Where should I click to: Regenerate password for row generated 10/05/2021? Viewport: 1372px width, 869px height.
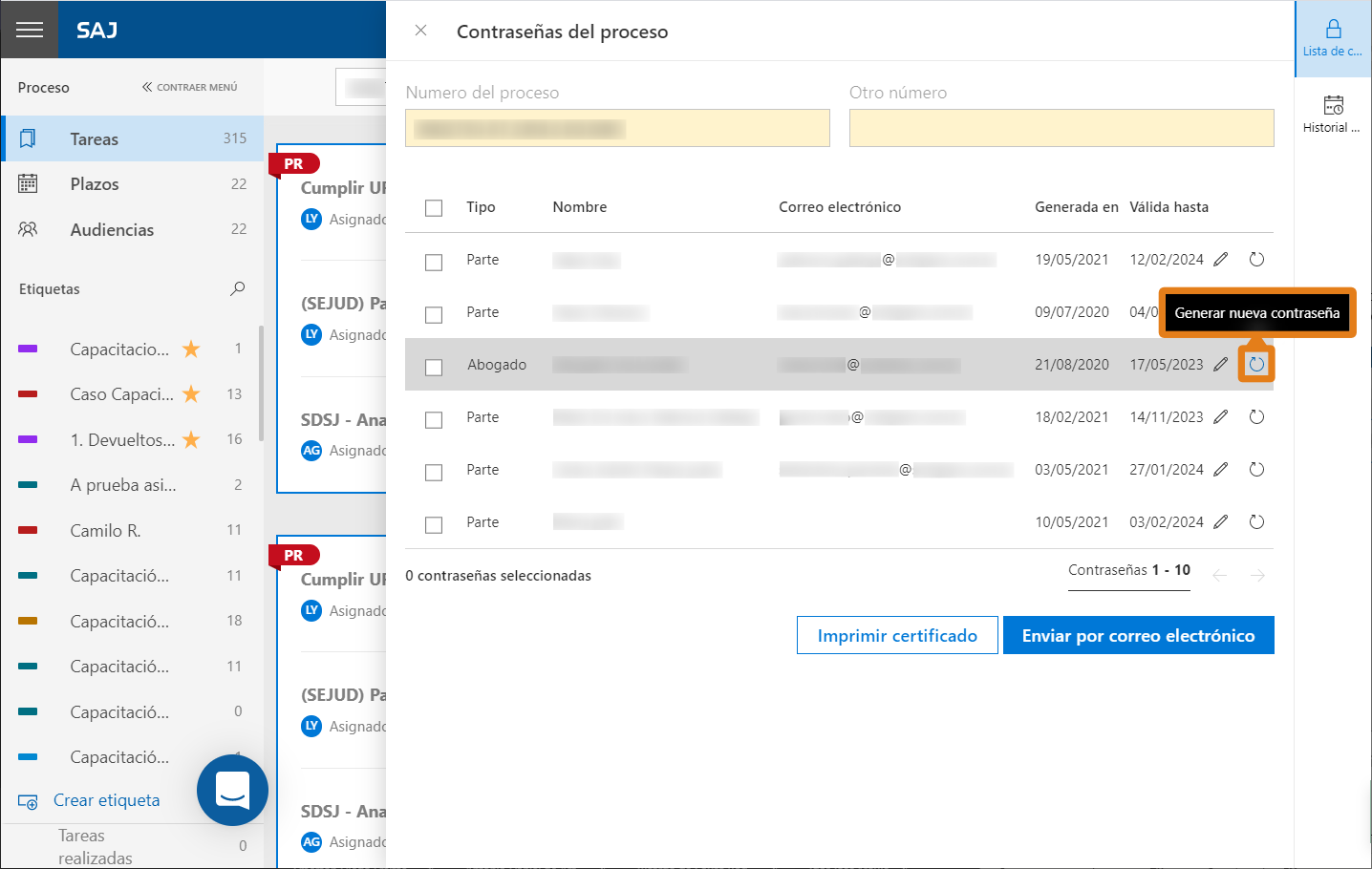(x=1256, y=522)
